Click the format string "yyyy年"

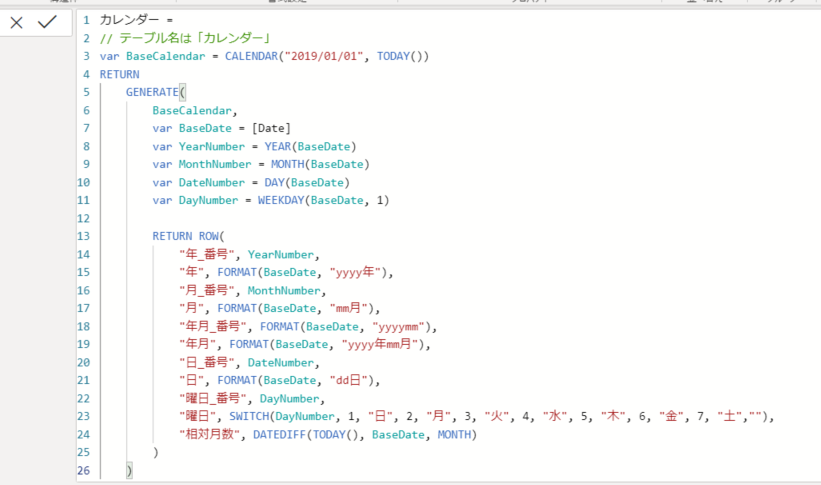[355, 272]
